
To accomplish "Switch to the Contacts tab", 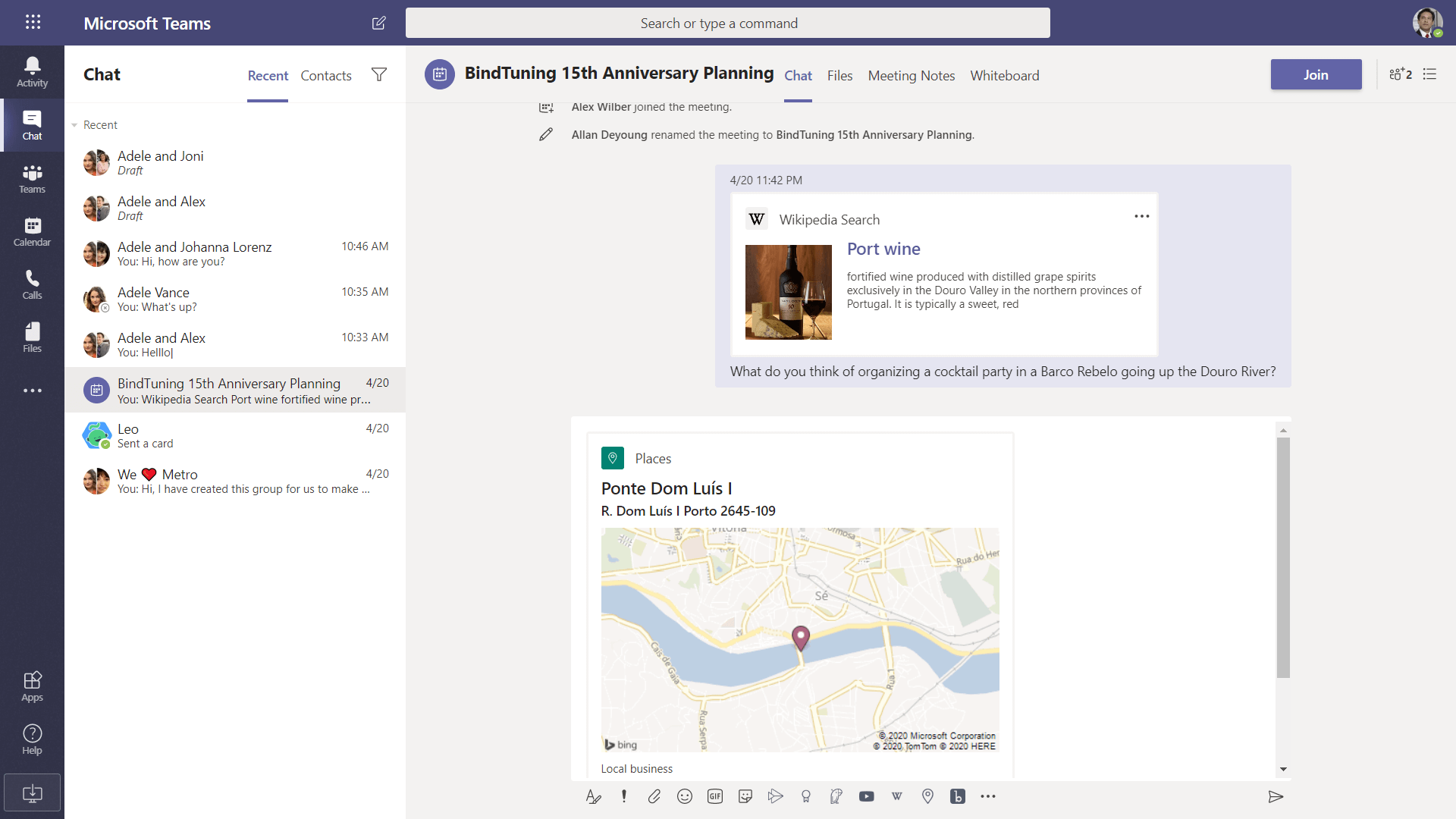I will (x=326, y=76).
